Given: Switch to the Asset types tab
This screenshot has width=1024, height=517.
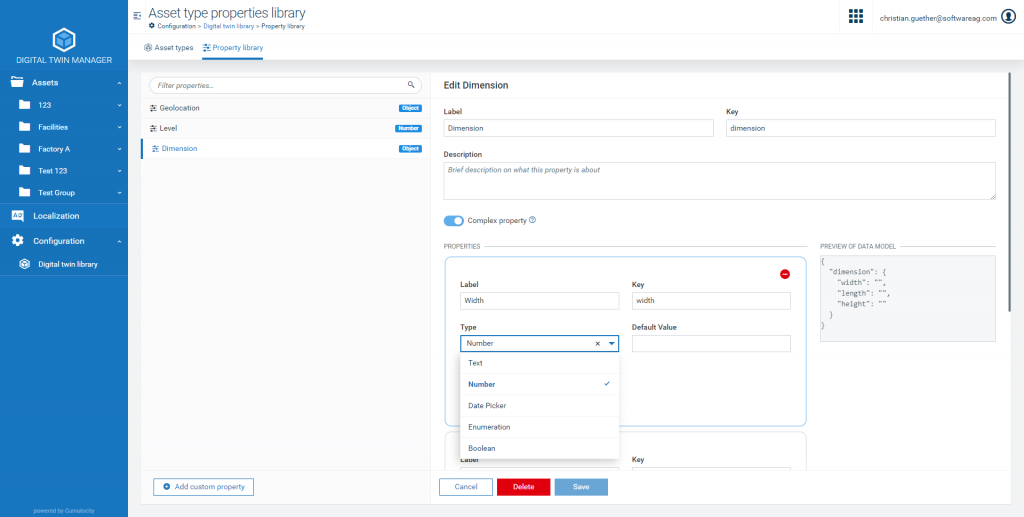Looking at the screenshot, I should (x=169, y=47).
